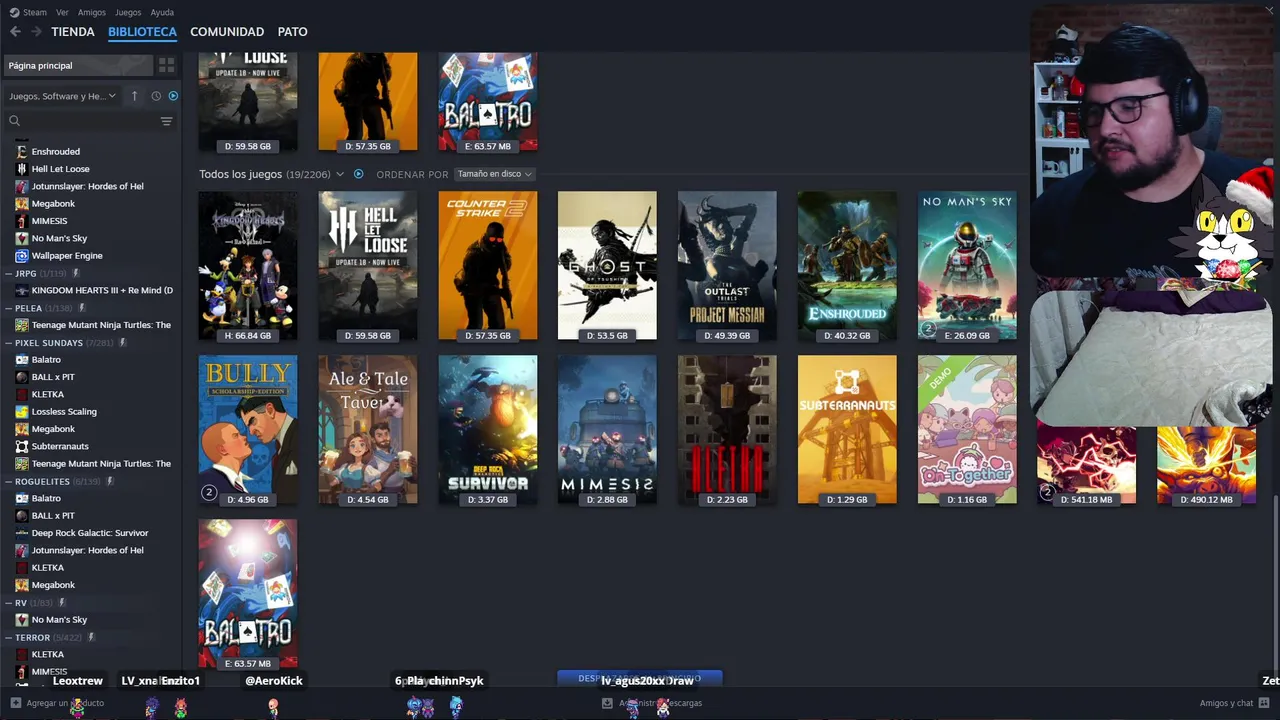Open Tamaño en disco sort dropdown

pos(495,174)
